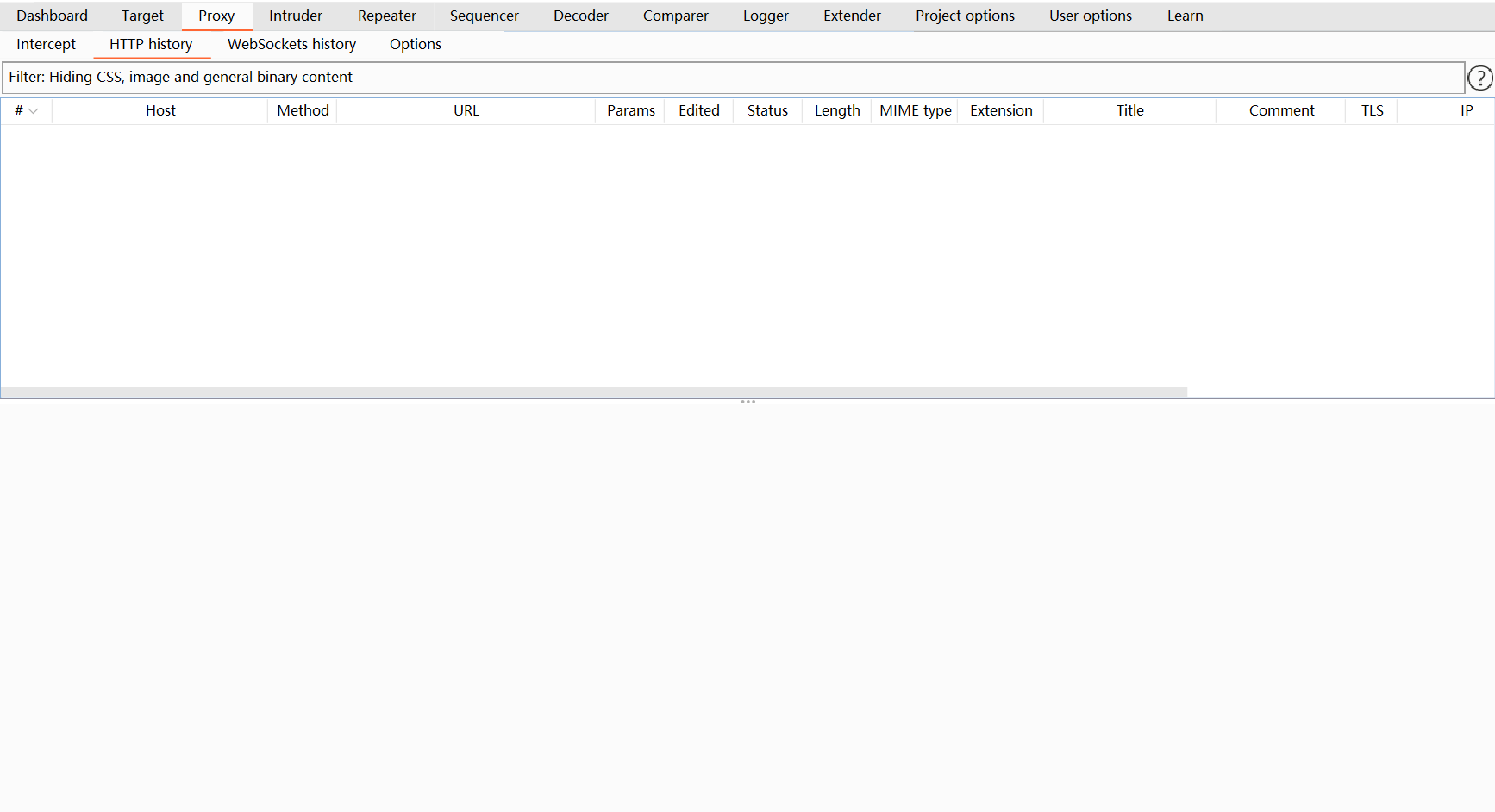Sort by the Extension column header
This screenshot has width=1495, height=812.
tap(1001, 110)
